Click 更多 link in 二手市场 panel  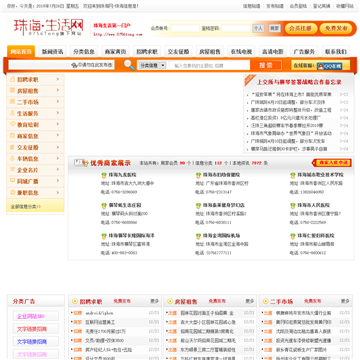[345, 301]
